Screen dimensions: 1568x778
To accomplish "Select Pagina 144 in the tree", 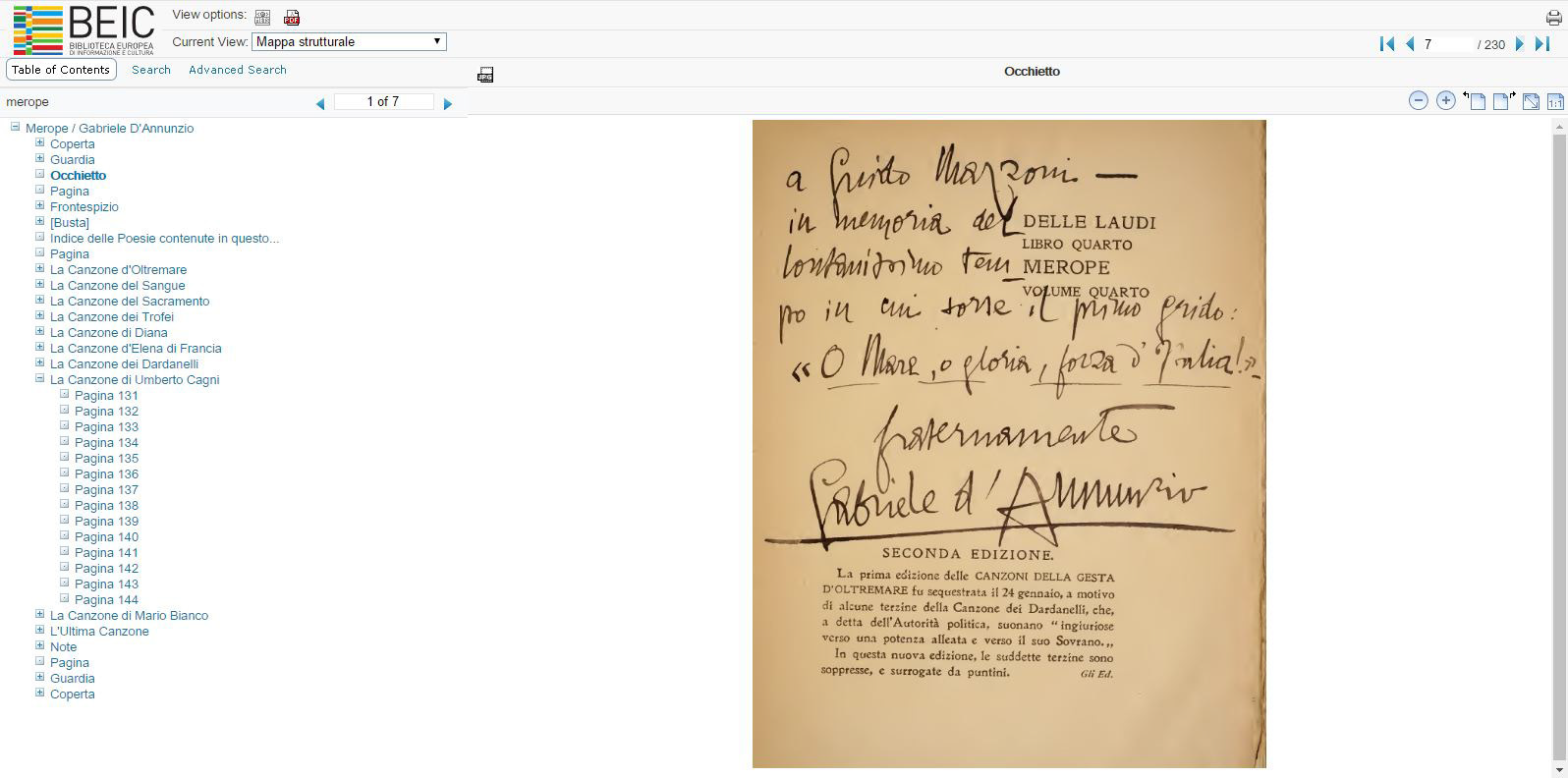I will (x=107, y=599).
